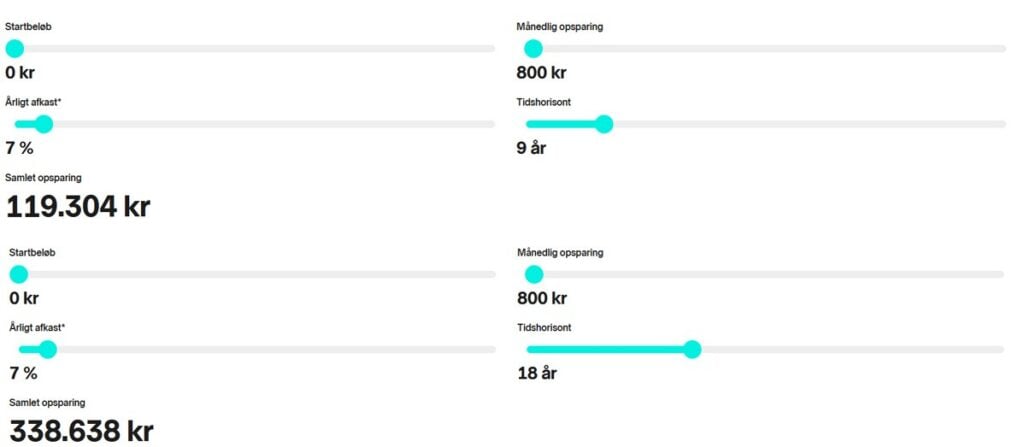Image resolution: width=1024 pixels, height=447 pixels.
Task: Click the "Tidshorisont" label above the 18 år slider
Action: pos(544,327)
